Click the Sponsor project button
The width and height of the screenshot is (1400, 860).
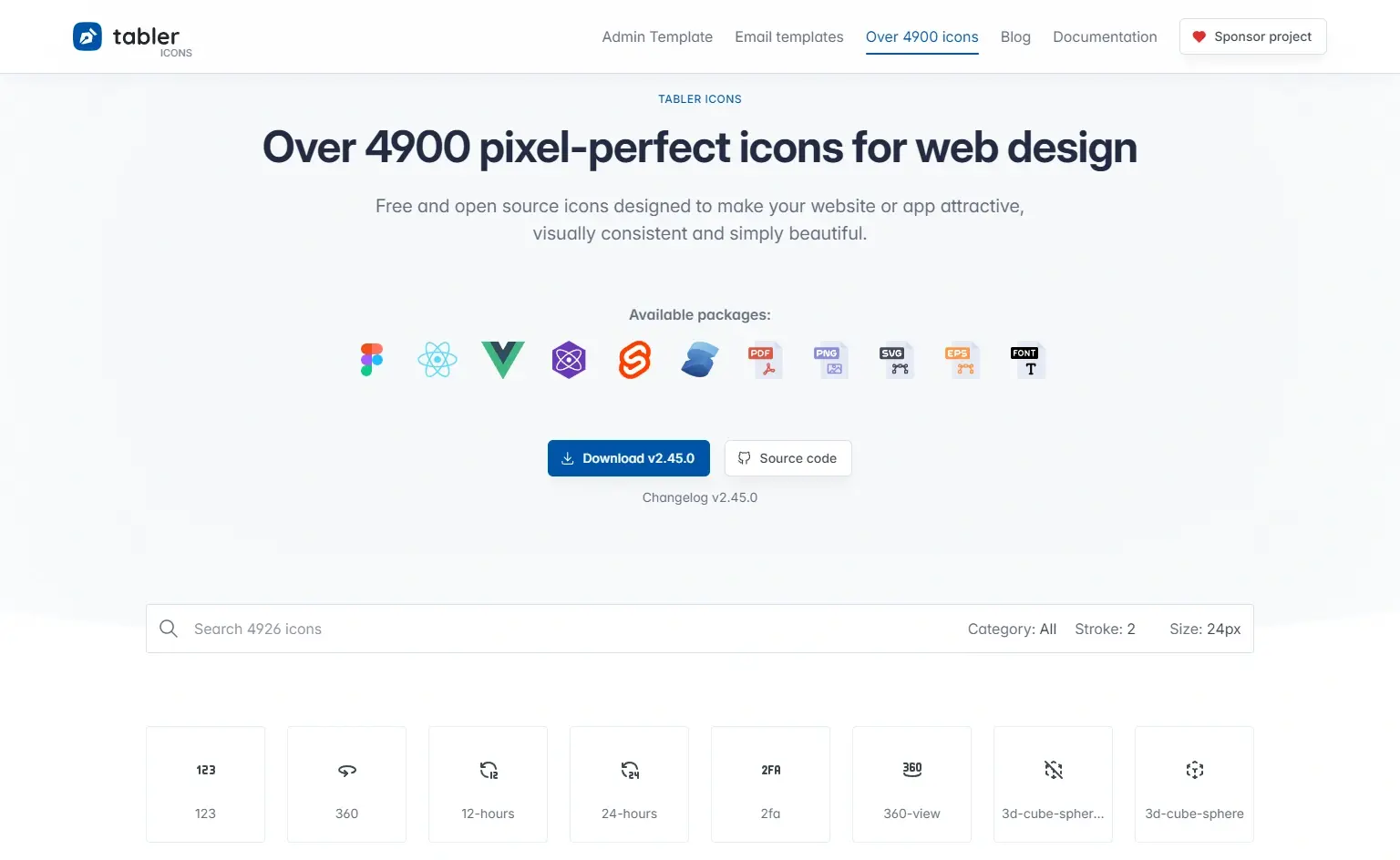coord(1252,36)
